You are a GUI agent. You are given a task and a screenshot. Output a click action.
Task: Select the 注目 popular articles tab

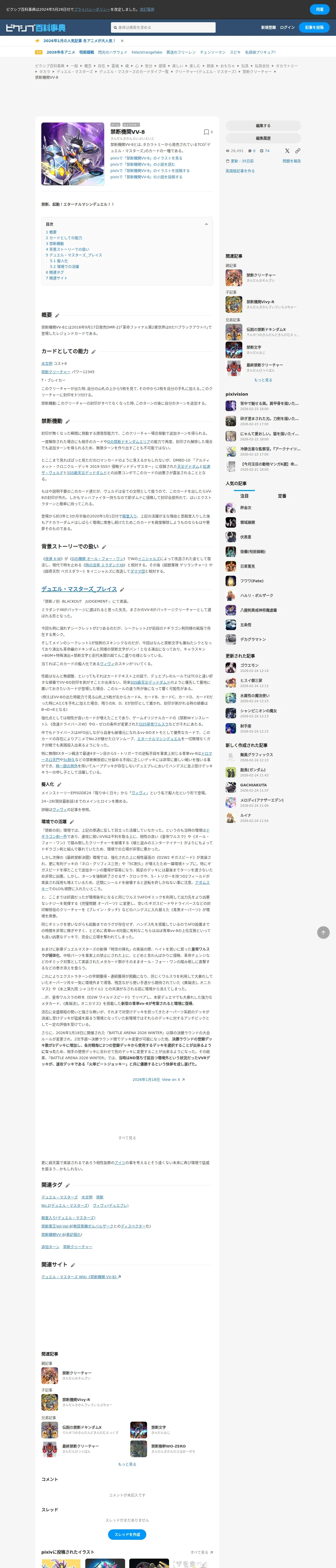tap(244, 496)
